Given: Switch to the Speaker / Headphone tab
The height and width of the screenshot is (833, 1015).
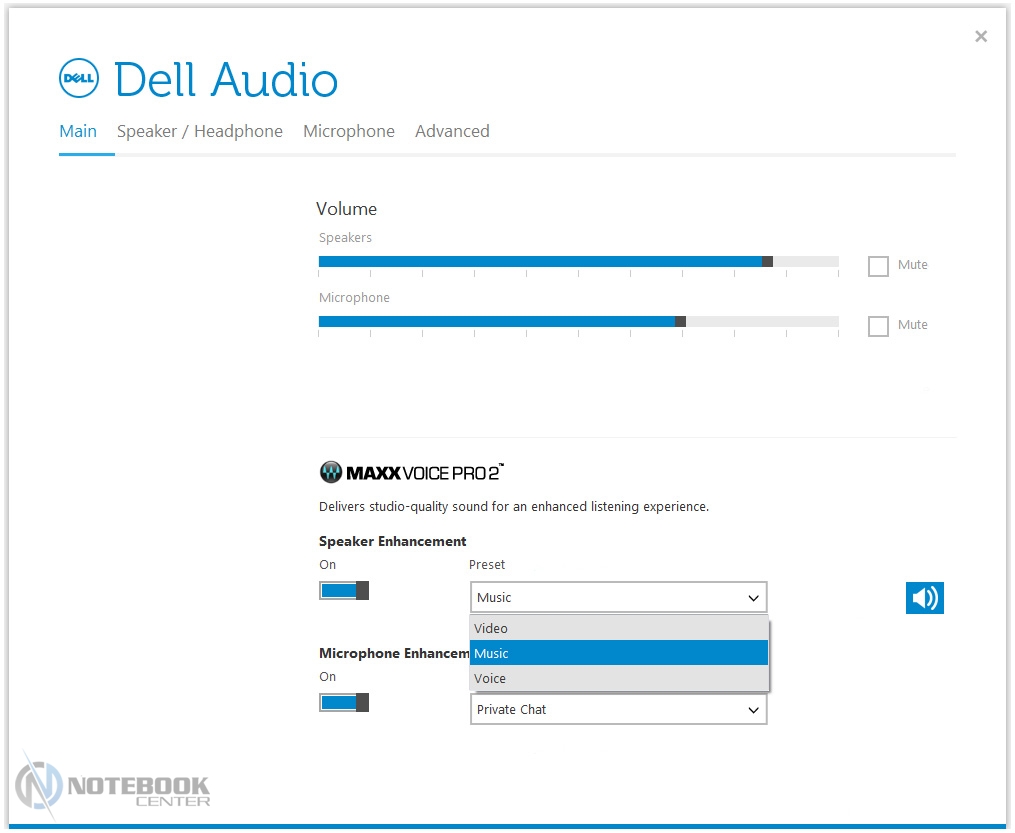Looking at the screenshot, I should (199, 131).
